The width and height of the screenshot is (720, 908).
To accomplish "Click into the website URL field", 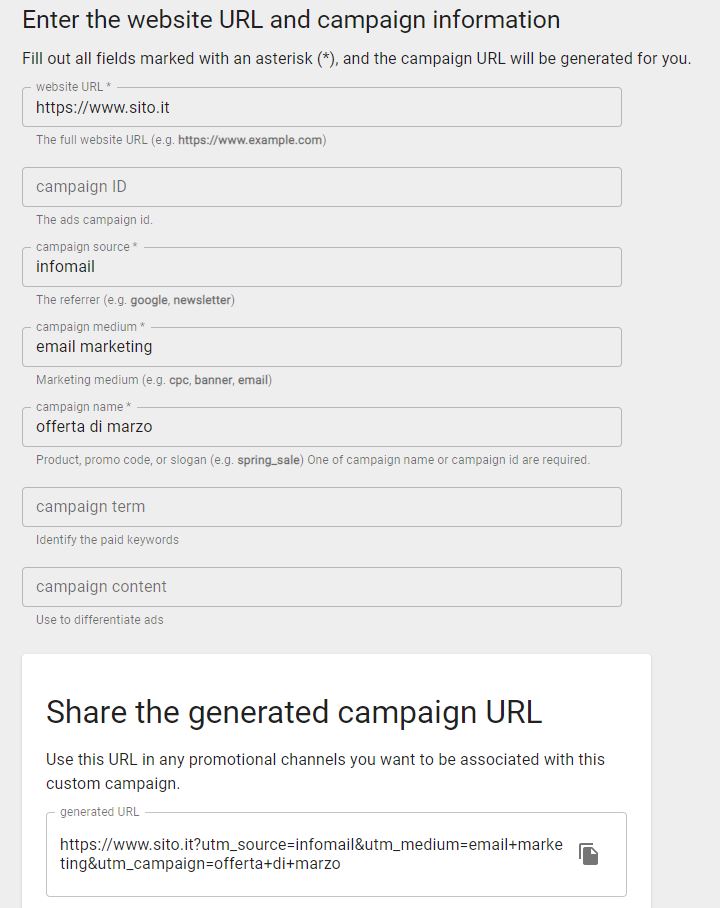I will coord(321,107).
